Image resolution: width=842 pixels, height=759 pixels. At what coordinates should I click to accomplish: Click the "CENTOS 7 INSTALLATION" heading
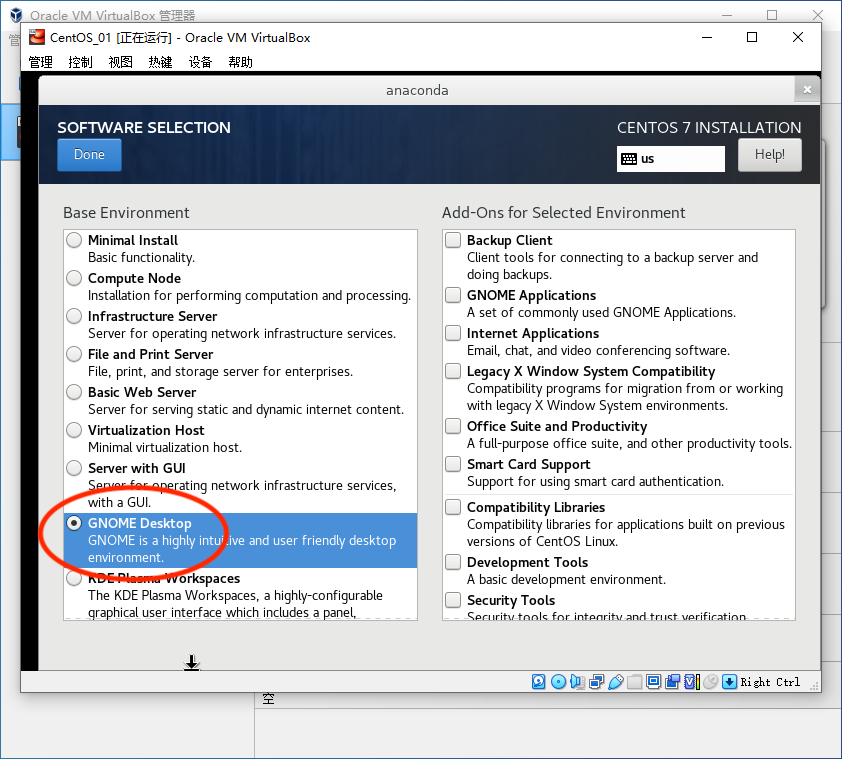pos(709,128)
